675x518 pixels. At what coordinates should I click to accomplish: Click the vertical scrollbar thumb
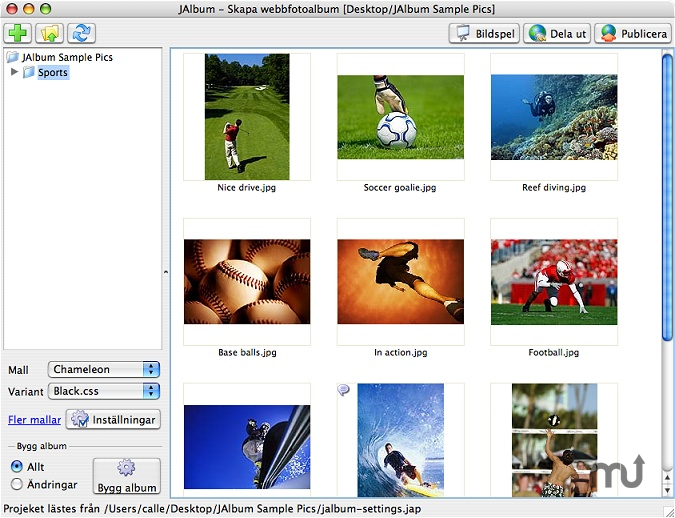(667, 196)
